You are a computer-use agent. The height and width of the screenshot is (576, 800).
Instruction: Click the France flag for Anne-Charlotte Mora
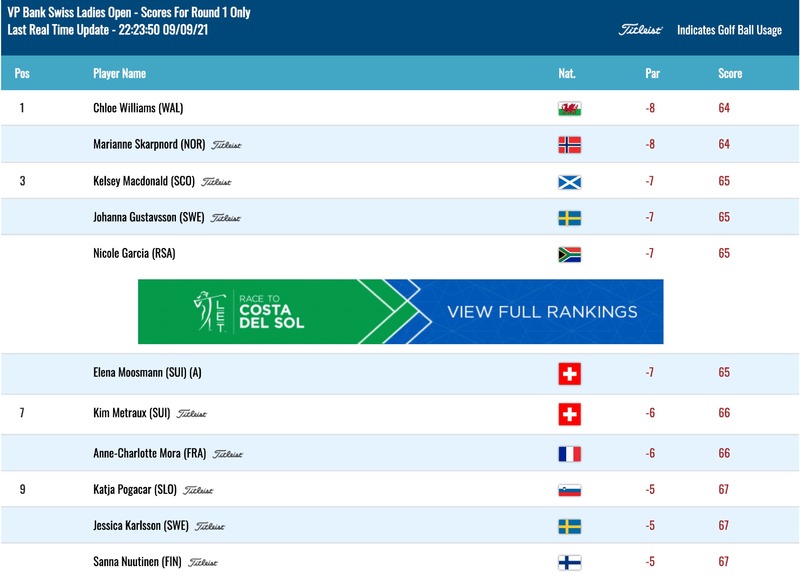[569, 454]
